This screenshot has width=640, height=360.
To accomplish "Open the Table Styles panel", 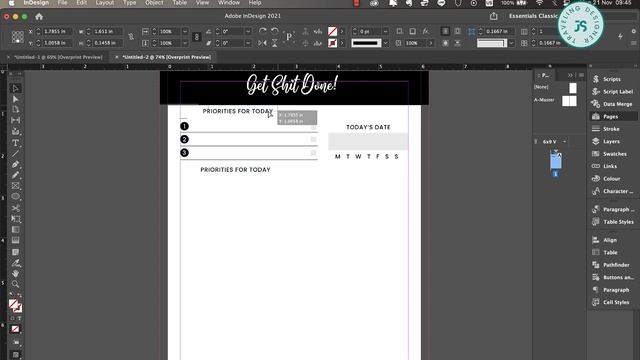I will click(612, 222).
